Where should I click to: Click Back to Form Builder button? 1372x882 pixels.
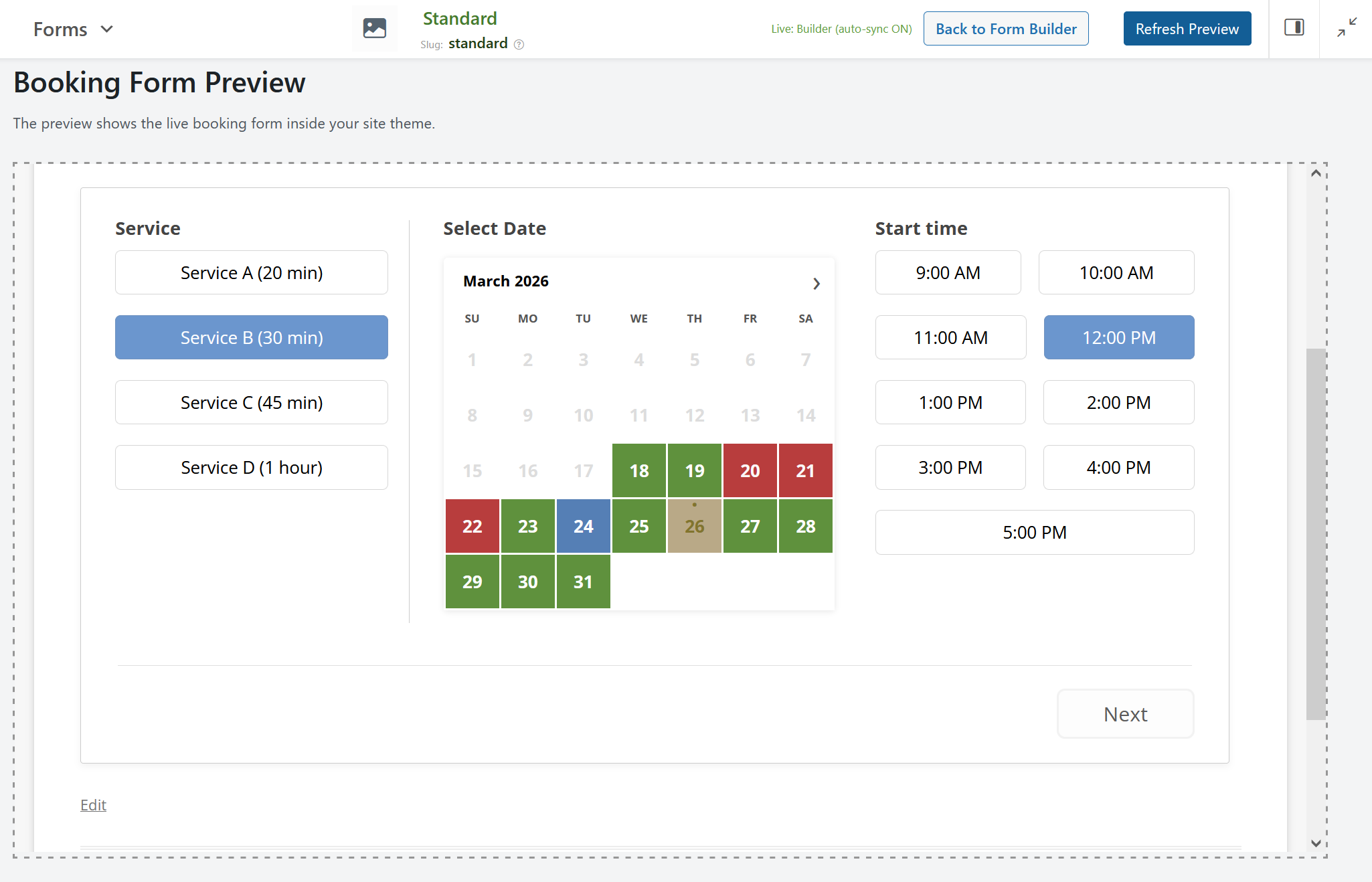point(1005,29)
